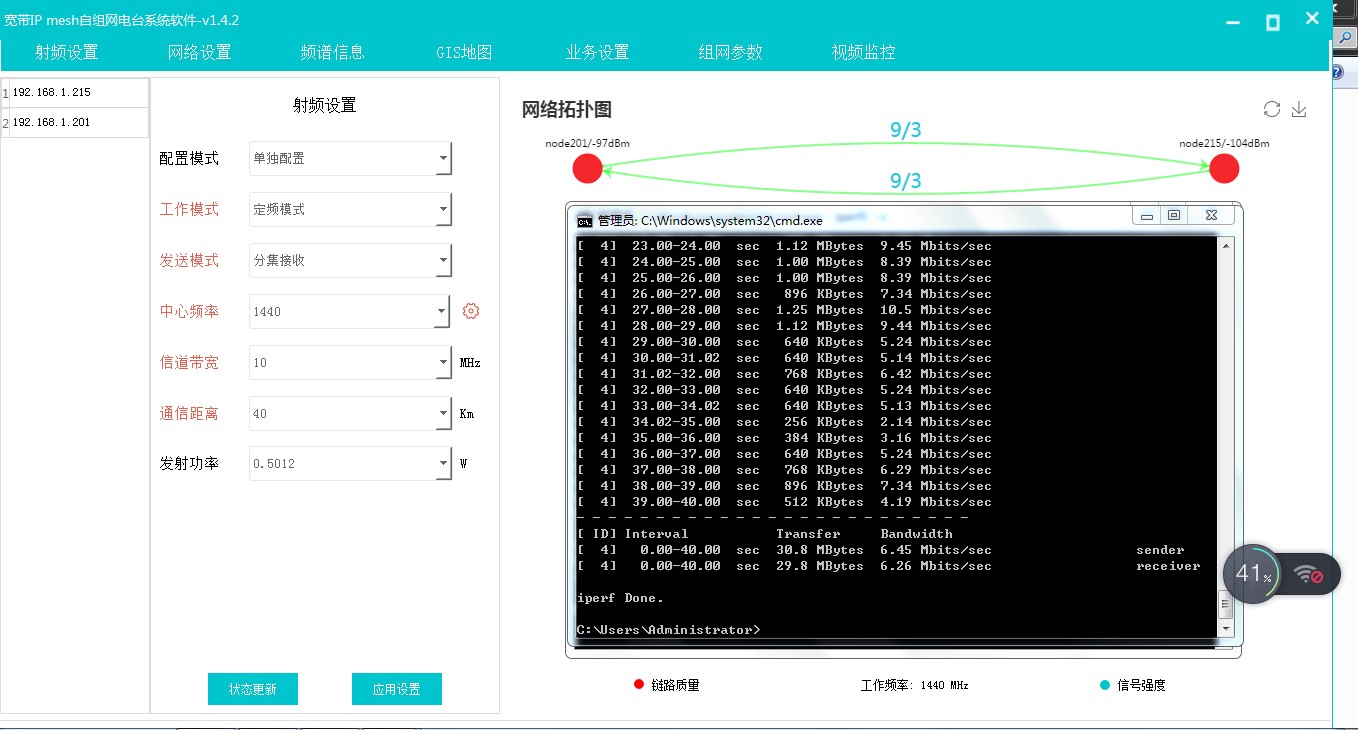The width and height of the screenshot is (1358, 730).
Task: Click the 信号强度 cyan legend dot
Action: 1105,684
